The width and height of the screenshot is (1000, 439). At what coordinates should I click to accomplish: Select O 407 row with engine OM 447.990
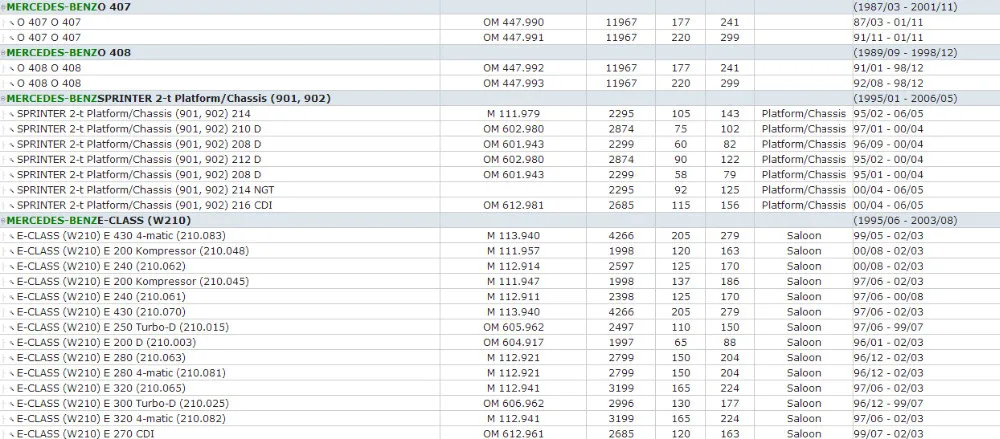(x=500, y=22)
